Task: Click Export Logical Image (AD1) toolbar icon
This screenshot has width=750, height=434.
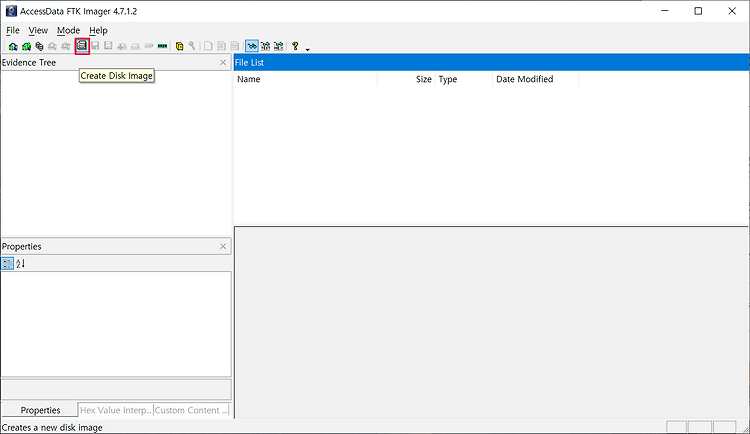Action: (109, 46)
